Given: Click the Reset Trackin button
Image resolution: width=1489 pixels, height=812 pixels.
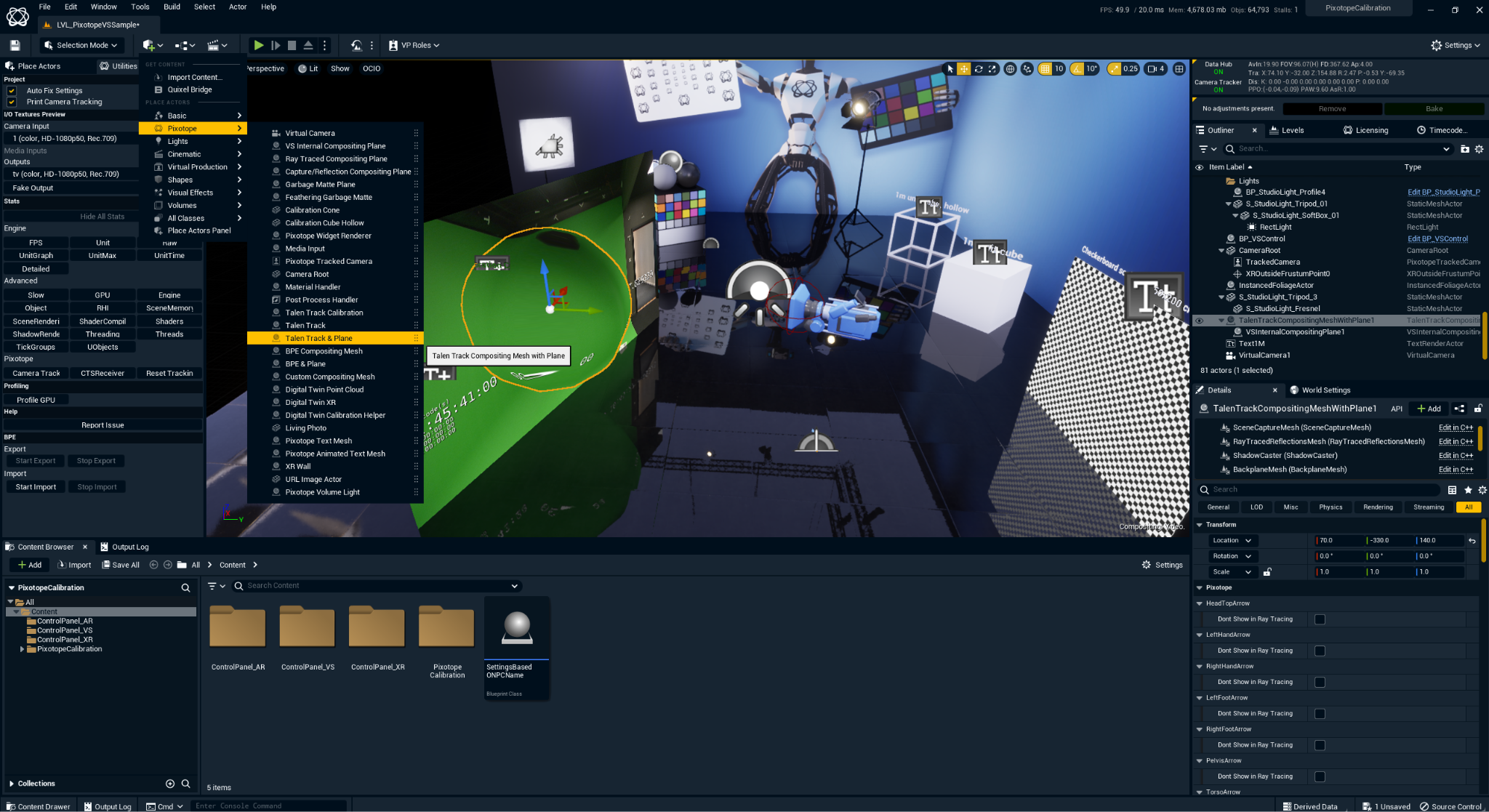Looking at the screenshot, I should coord(169,374).
